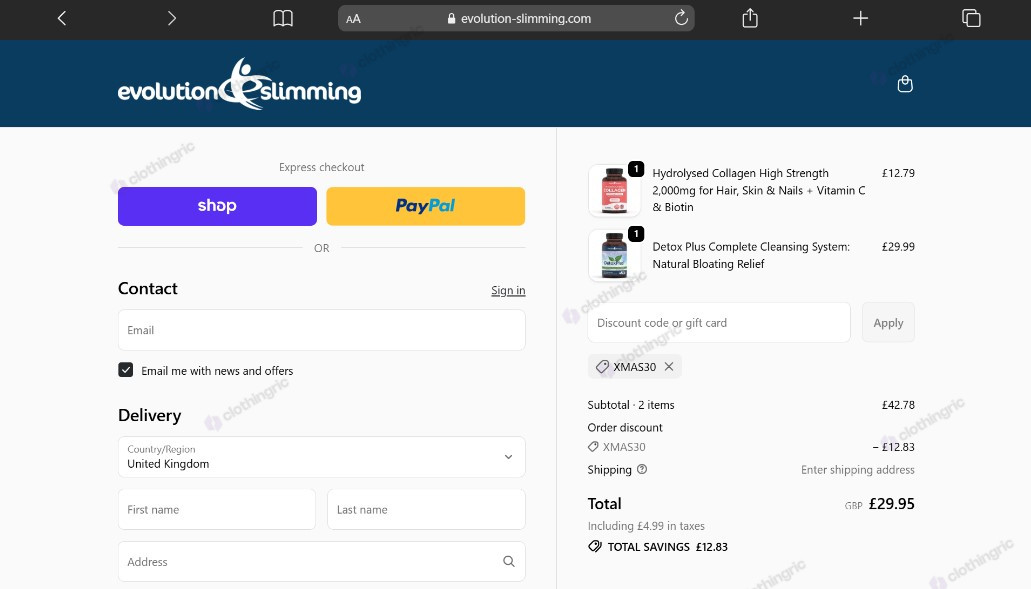The height and width of the screenshot is (589, 1031).
Task: Click the £29.99 Detox Plus price
Action: coord(898,247)
